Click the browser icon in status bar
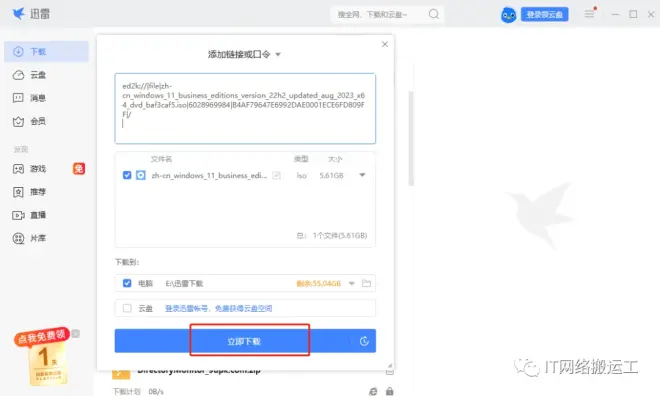This screenshot has height=396, width=660. [373, 391]
